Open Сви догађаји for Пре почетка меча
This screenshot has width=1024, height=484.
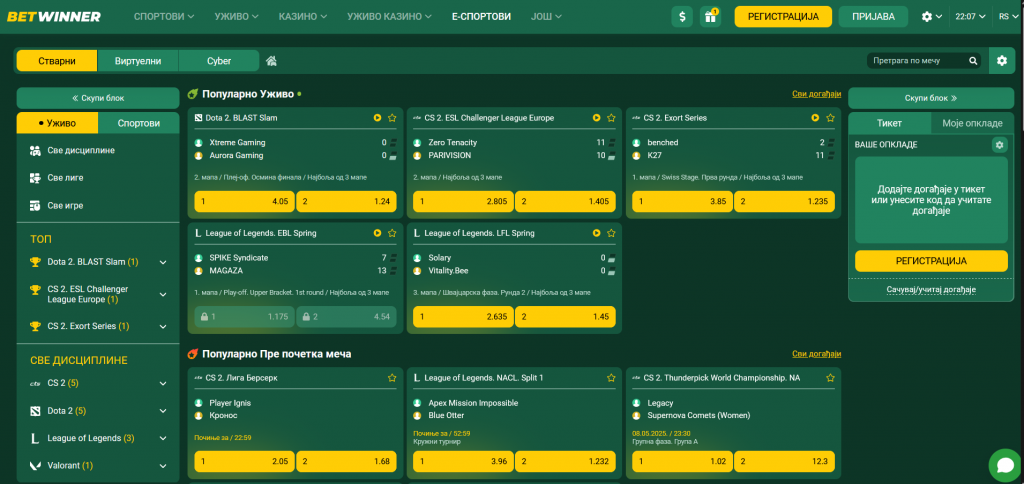click(816, 353)
